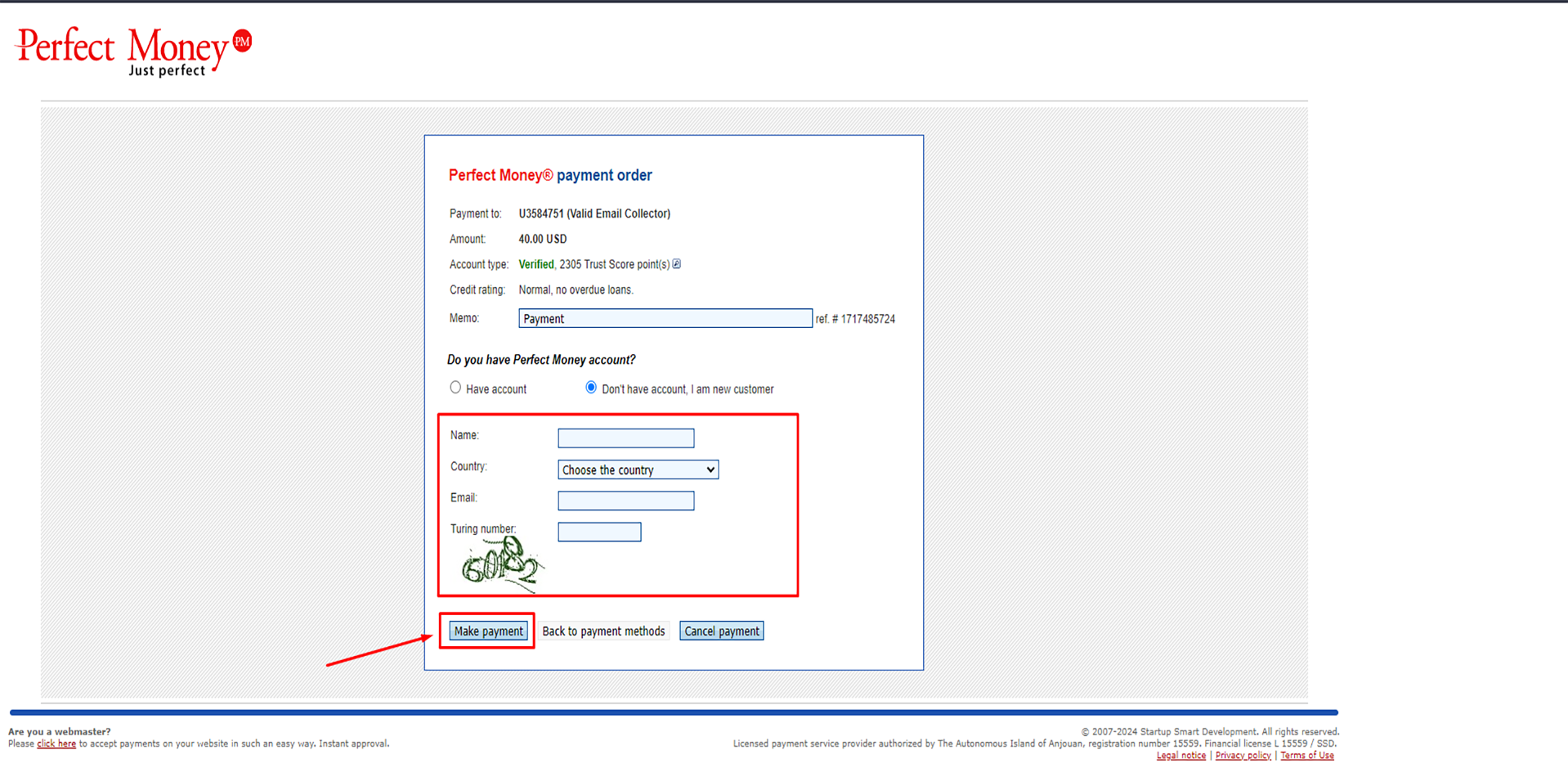
Task: Click the ref. # 1717485724 text
Action: tap(855, 319)
